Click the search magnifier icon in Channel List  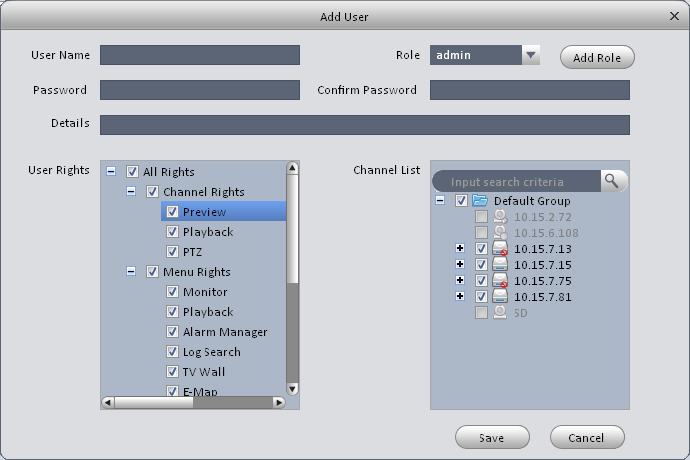[612, 181]
